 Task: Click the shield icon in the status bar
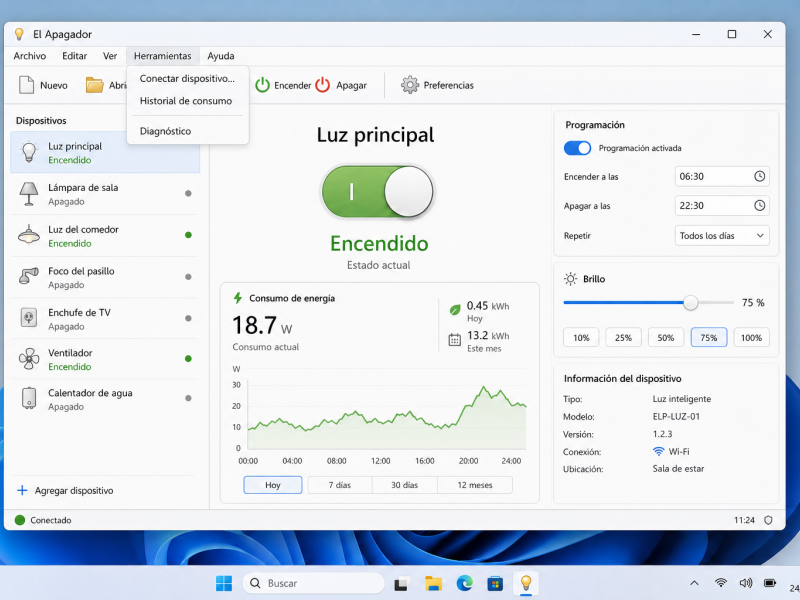click(768, 520)
